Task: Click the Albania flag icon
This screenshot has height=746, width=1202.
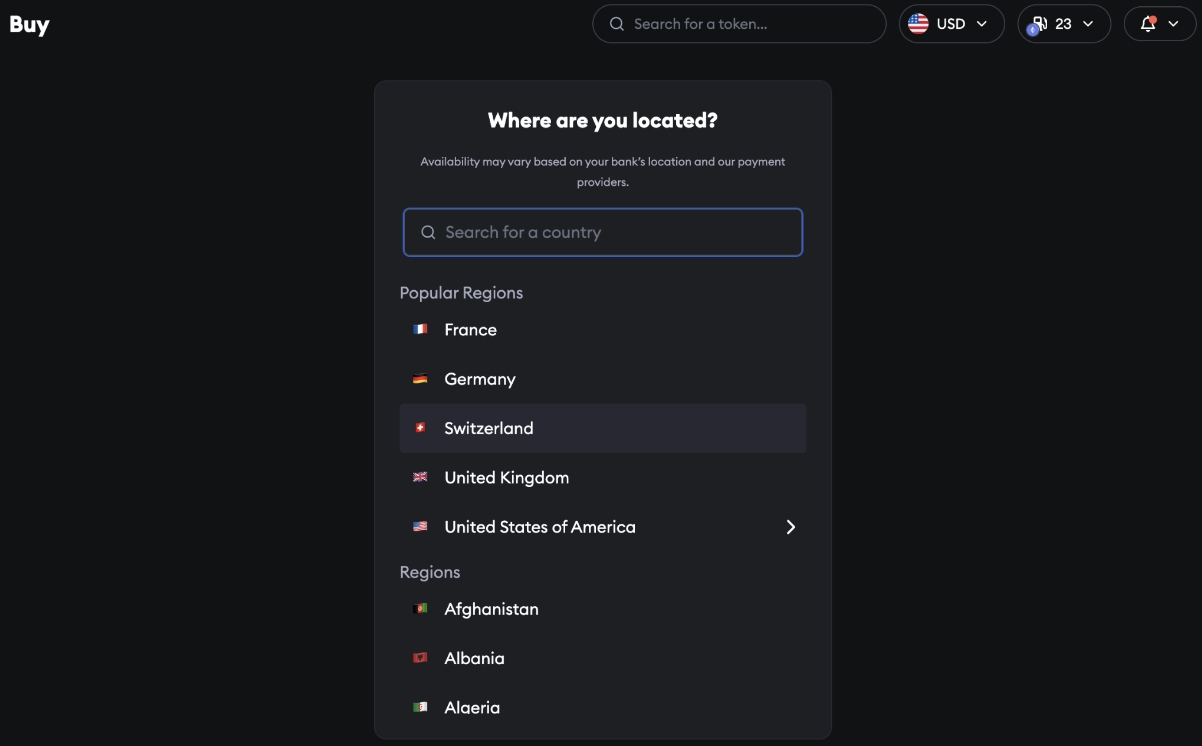Action: pos(420,658)
